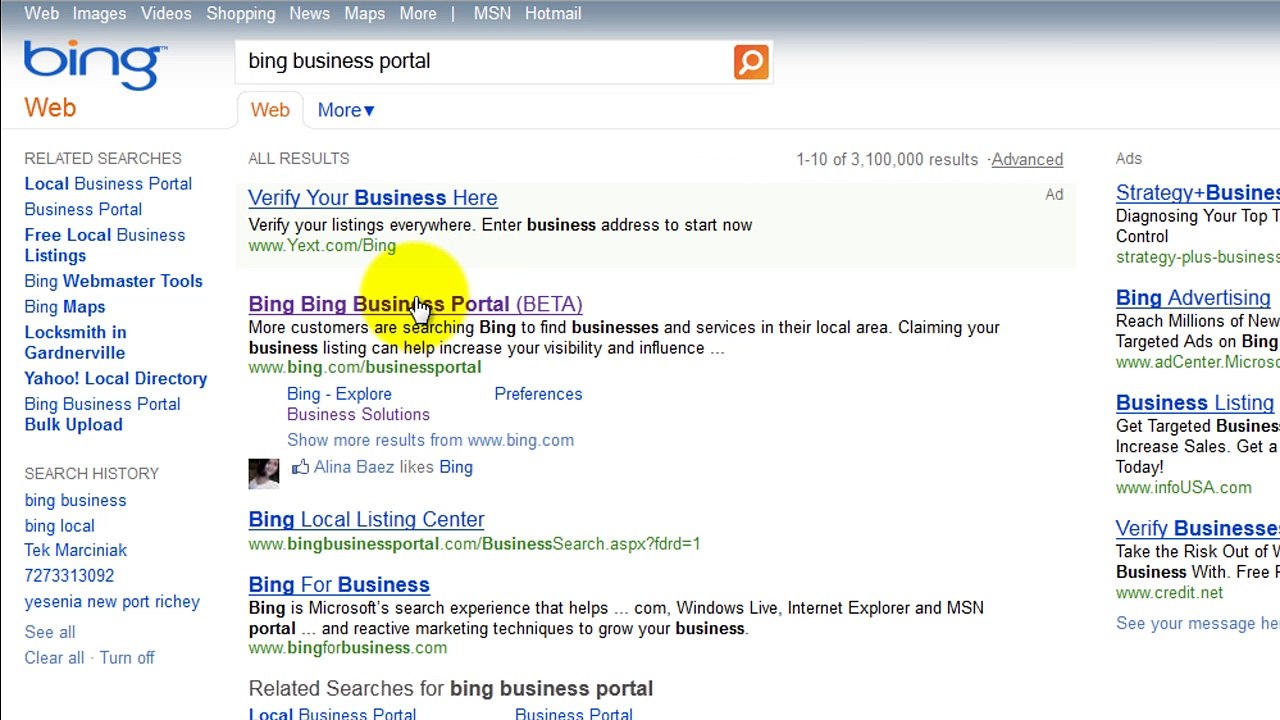
Task: Open search history item 7273313092
Action: (x=69, y=576)
